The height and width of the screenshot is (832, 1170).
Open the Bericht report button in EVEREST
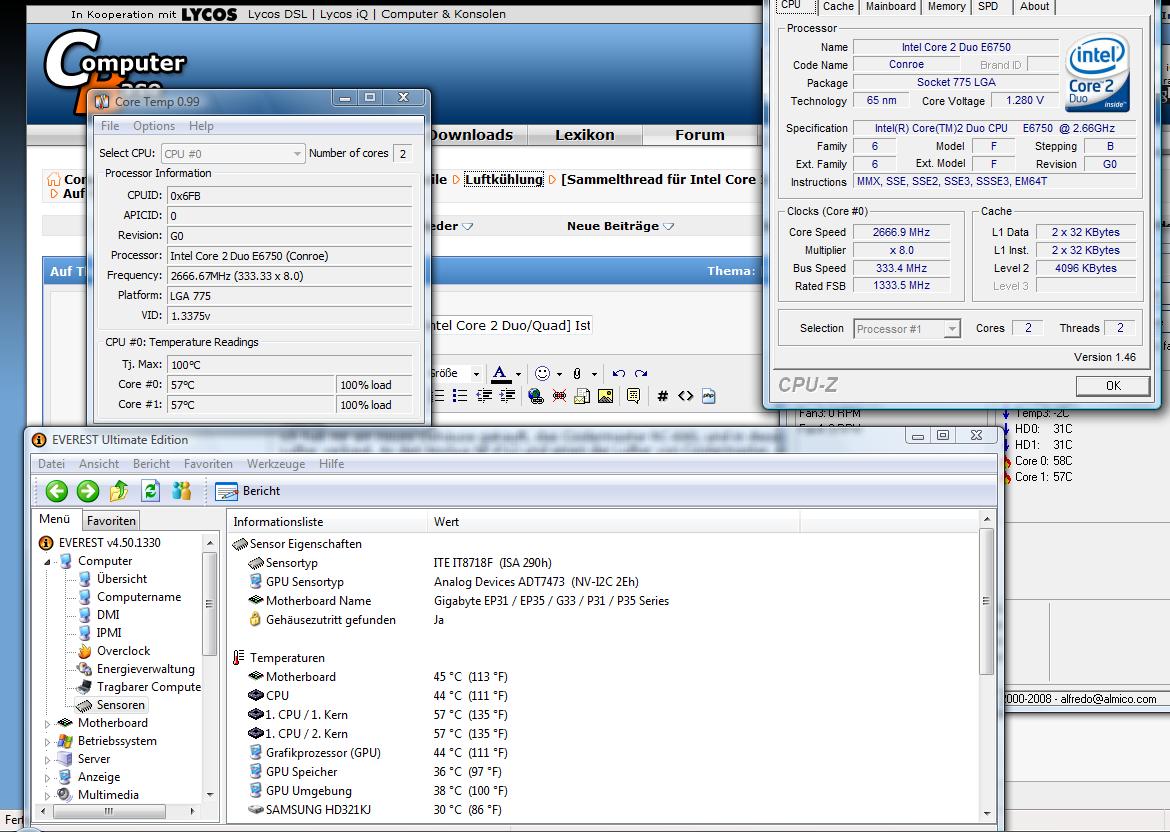click(247, 490)
